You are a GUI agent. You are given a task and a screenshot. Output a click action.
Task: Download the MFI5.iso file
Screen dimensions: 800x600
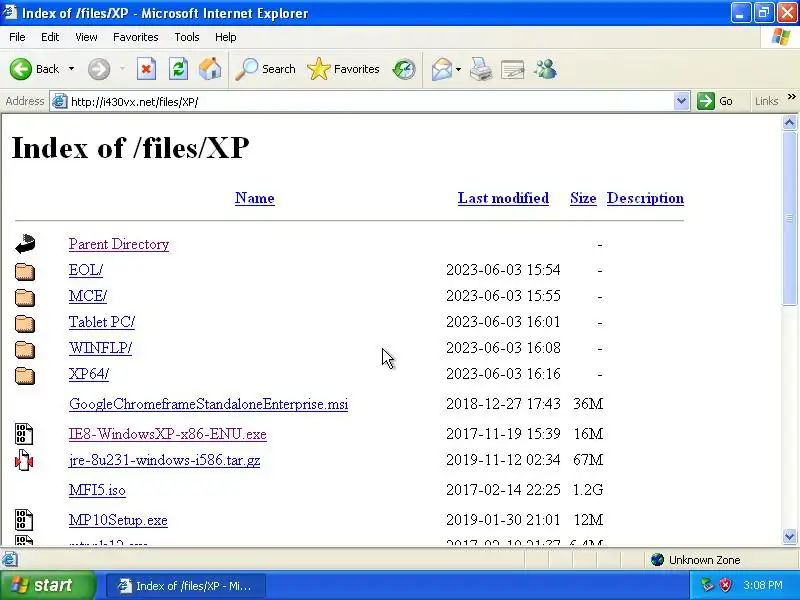coord(97,490)
